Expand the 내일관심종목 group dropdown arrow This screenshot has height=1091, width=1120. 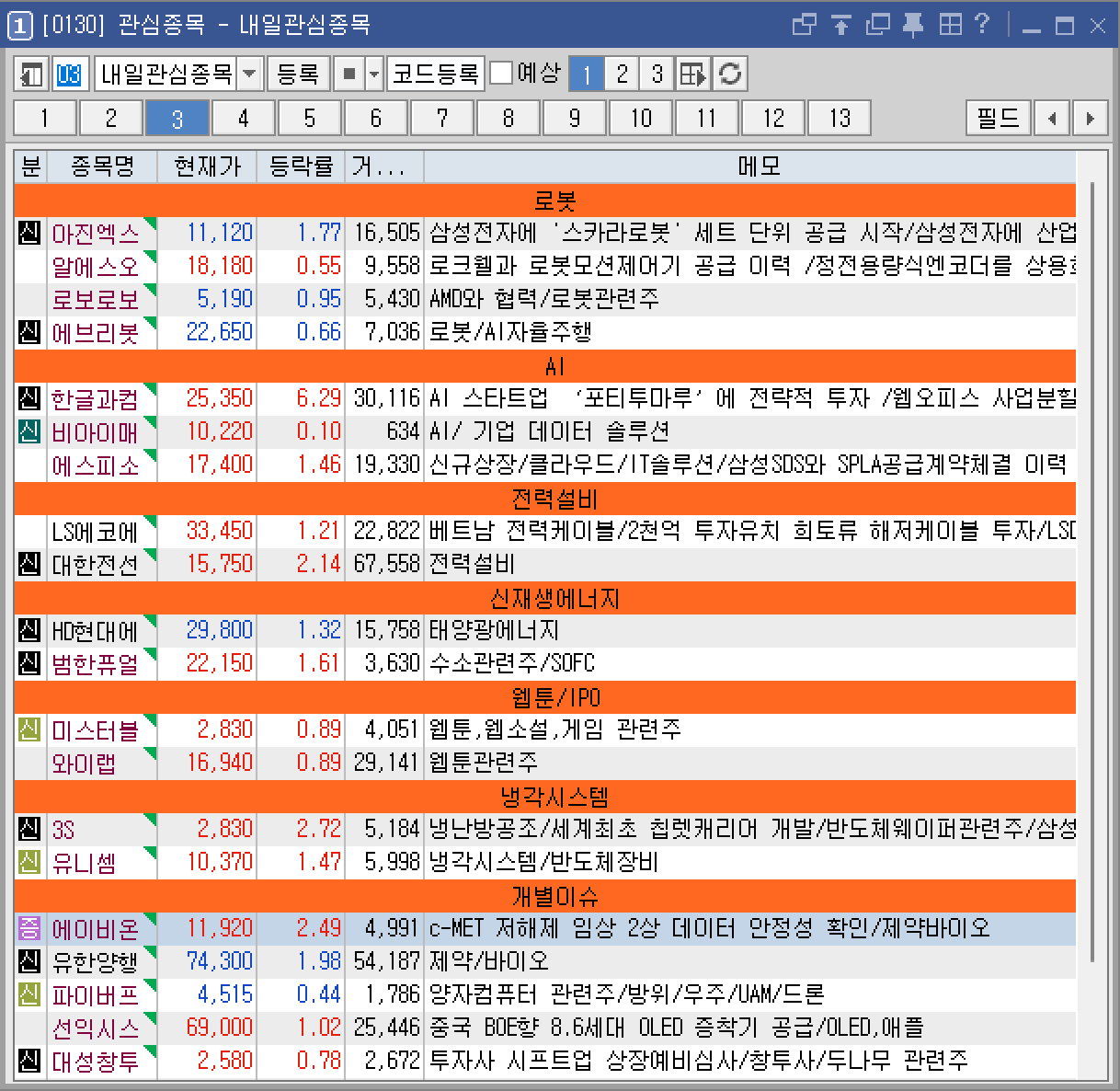coord(249,74)
